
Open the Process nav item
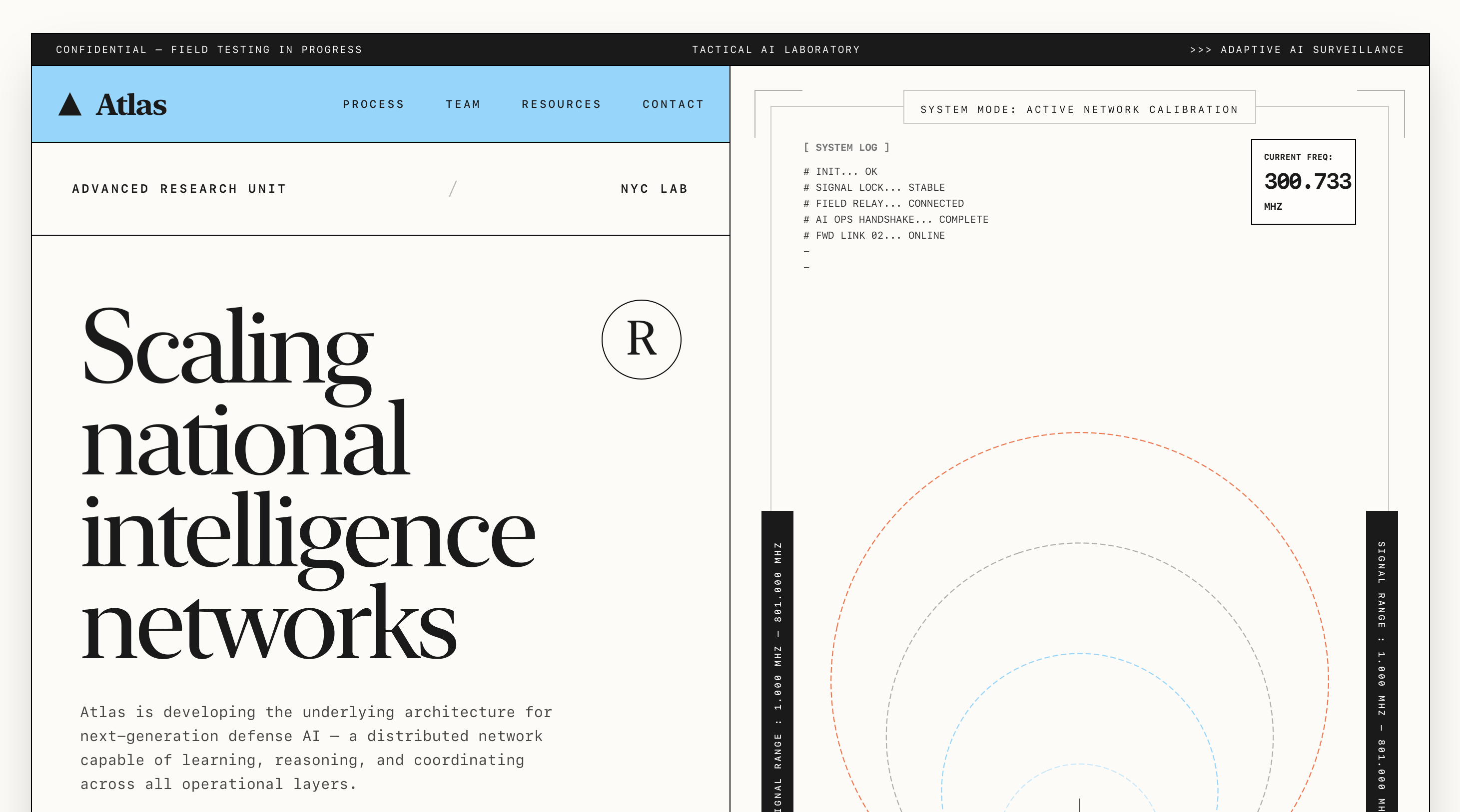374,104
